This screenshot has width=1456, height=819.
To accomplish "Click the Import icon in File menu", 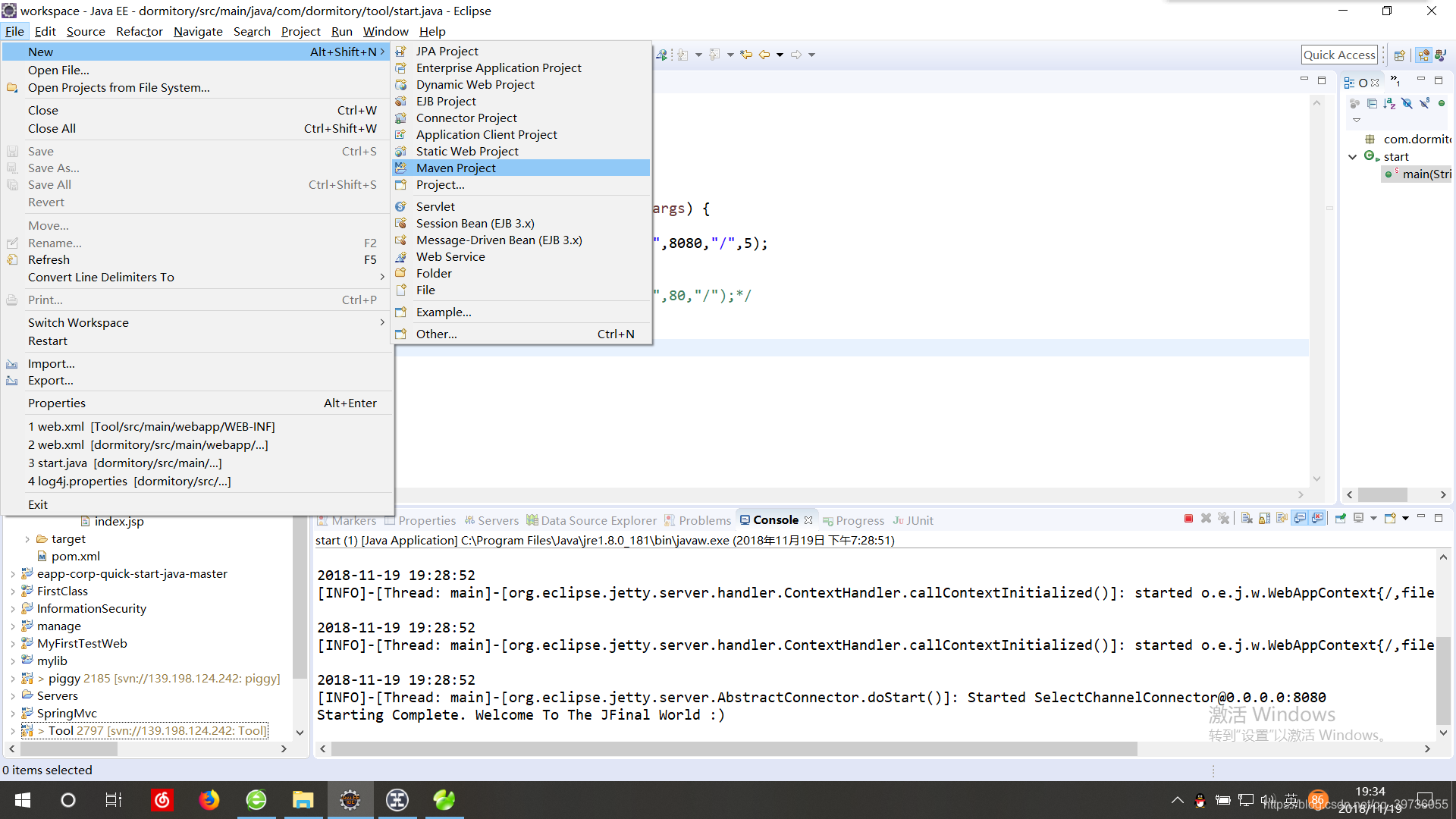I will tap(12, 364).
